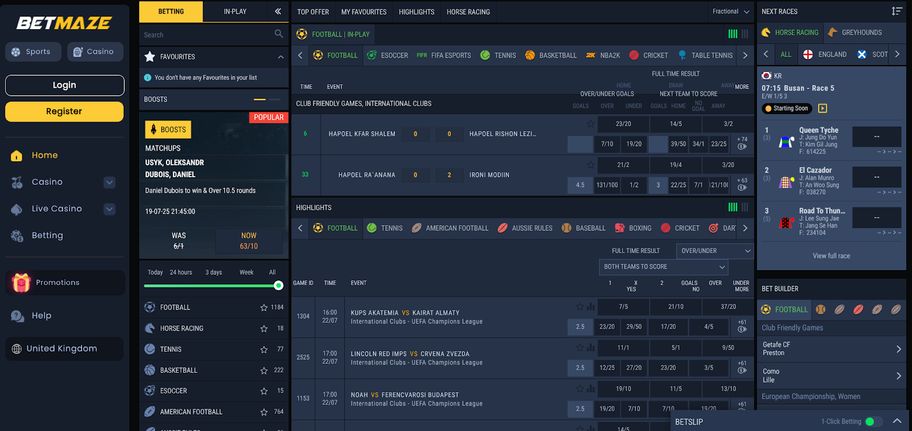Viewport: 912px width, 431px height.
Task: Select the Baseball icon in Highlights
Action: (567, 228)
